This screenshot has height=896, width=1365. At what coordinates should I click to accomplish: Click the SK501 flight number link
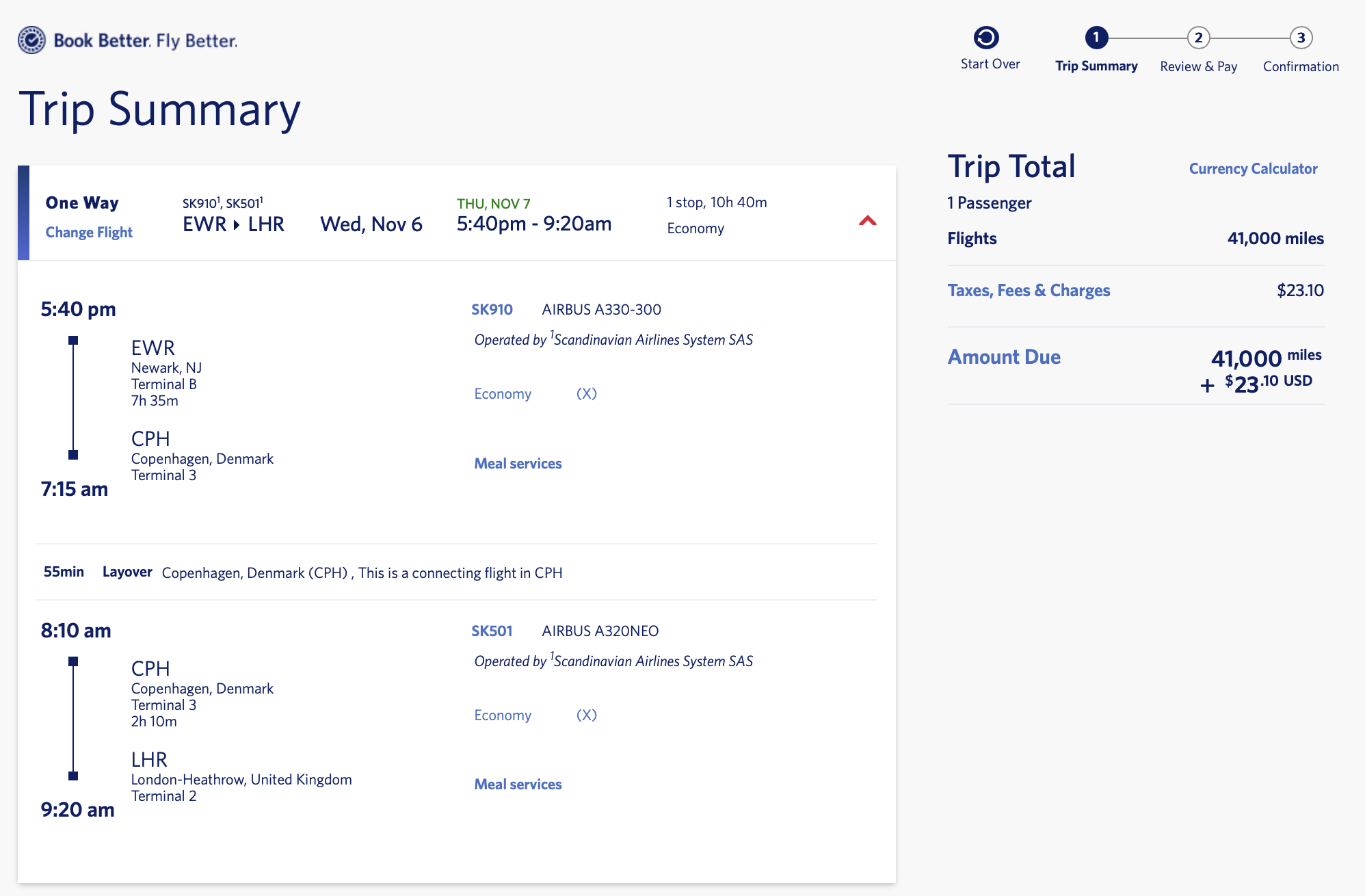click(492, 631)
